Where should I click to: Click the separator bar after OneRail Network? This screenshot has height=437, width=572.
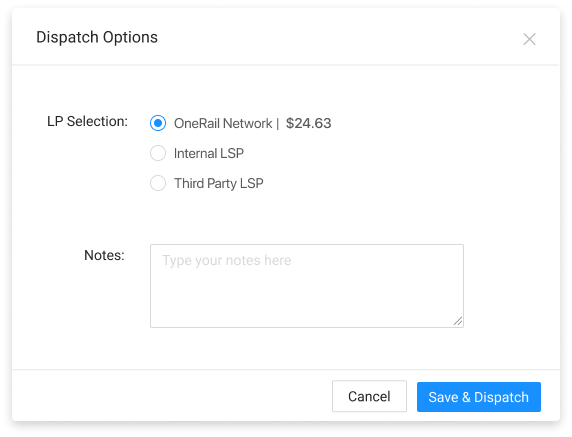click(x=277, y=123)
